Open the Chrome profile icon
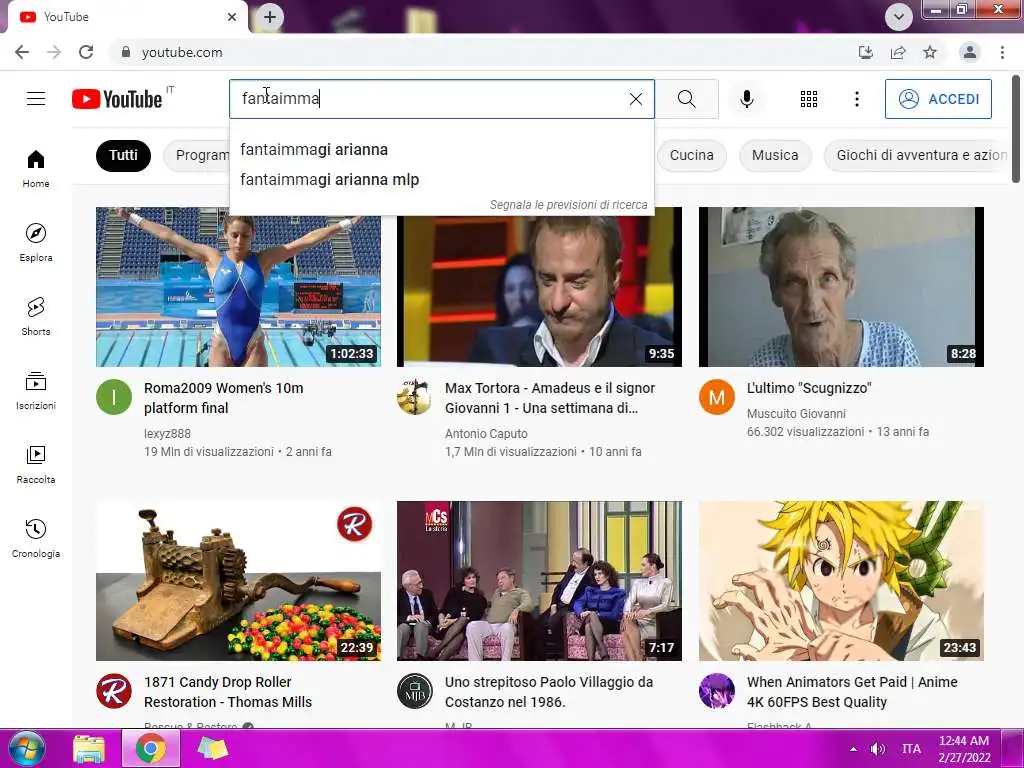The width and height of the screenshot is (1024, 768). click(x=970, y=52)
